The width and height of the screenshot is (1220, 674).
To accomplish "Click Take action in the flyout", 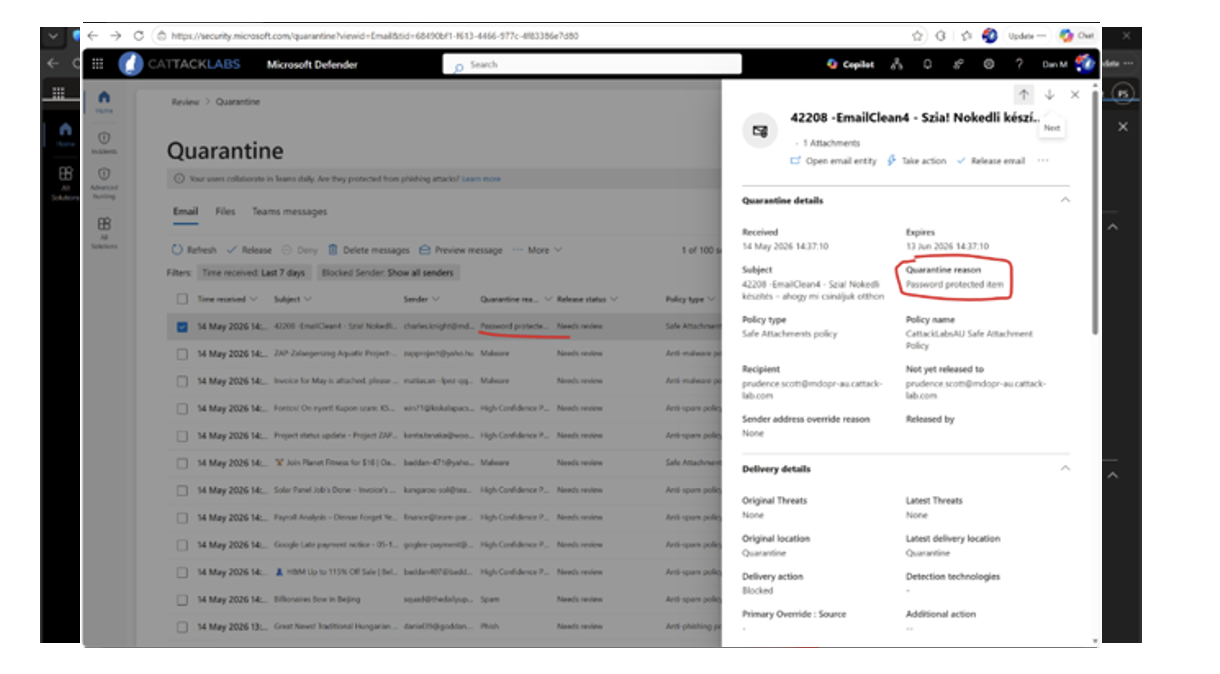I will click(x=917, y=160).
